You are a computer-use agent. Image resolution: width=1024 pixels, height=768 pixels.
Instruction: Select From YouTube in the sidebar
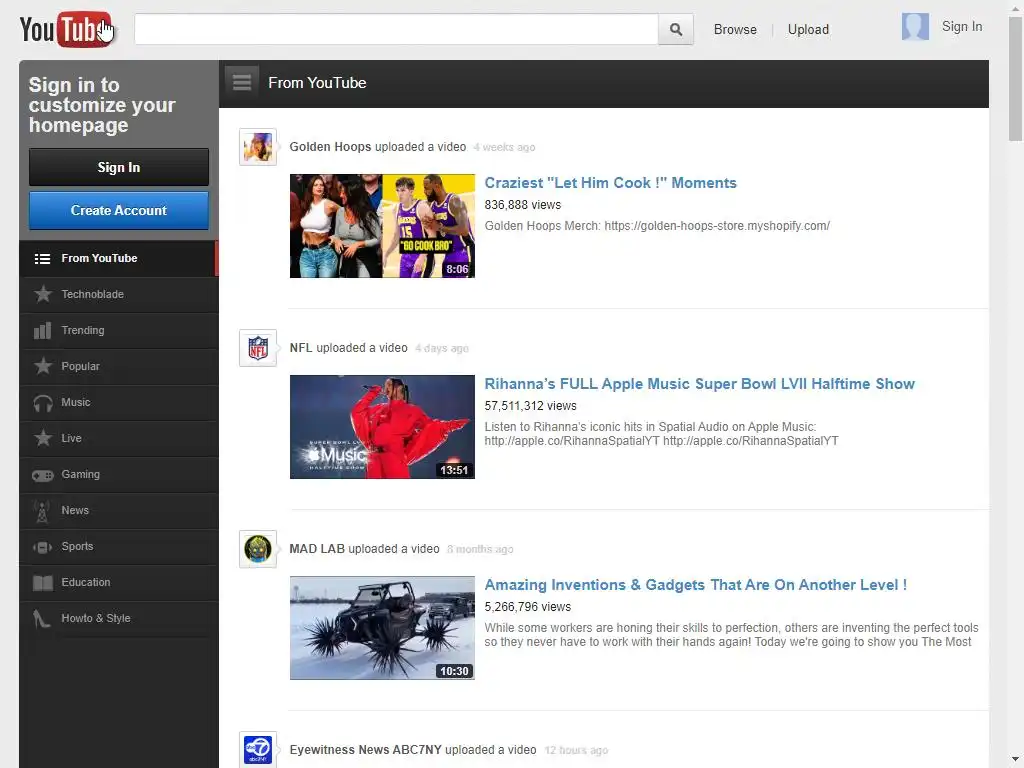pos(119,259)
